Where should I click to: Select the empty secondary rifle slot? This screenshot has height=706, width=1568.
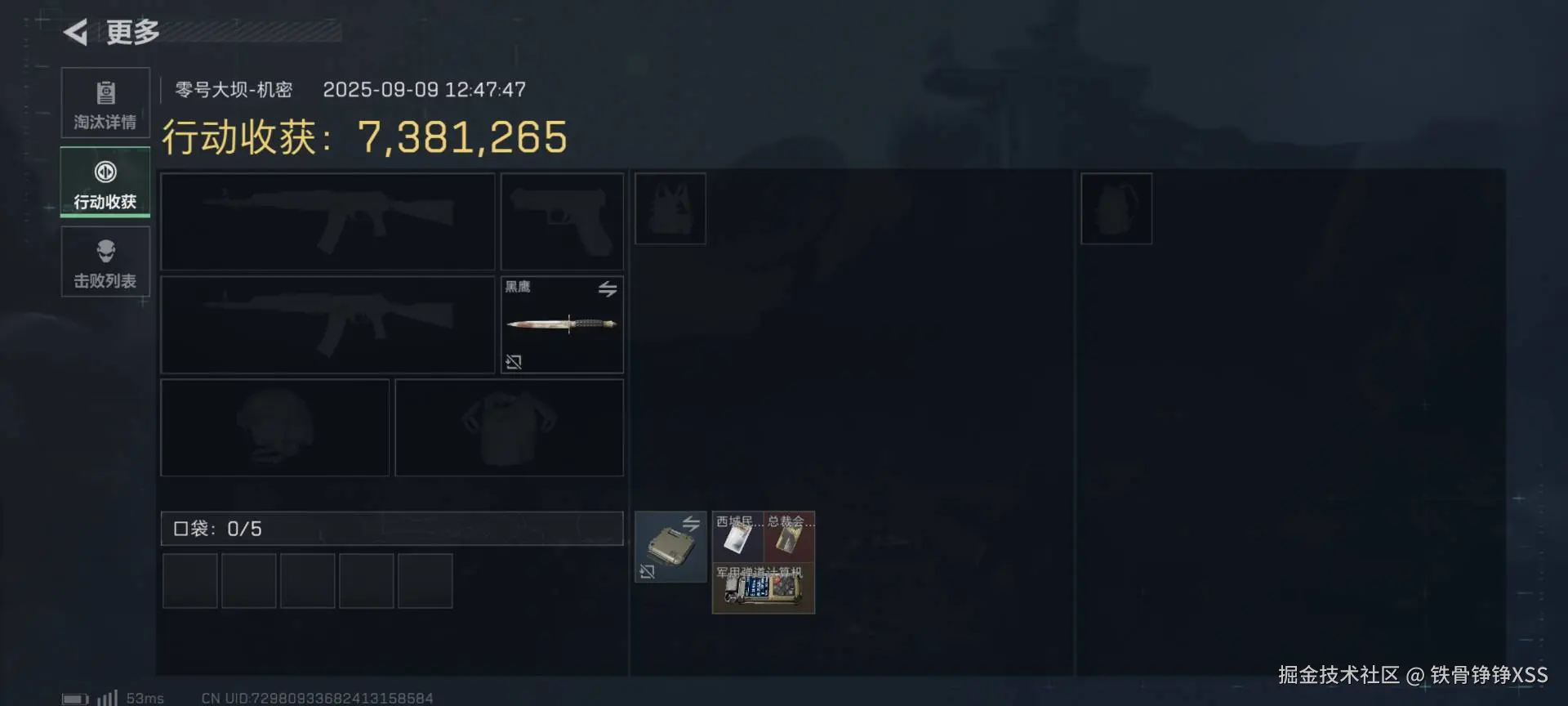click(327, 324)
